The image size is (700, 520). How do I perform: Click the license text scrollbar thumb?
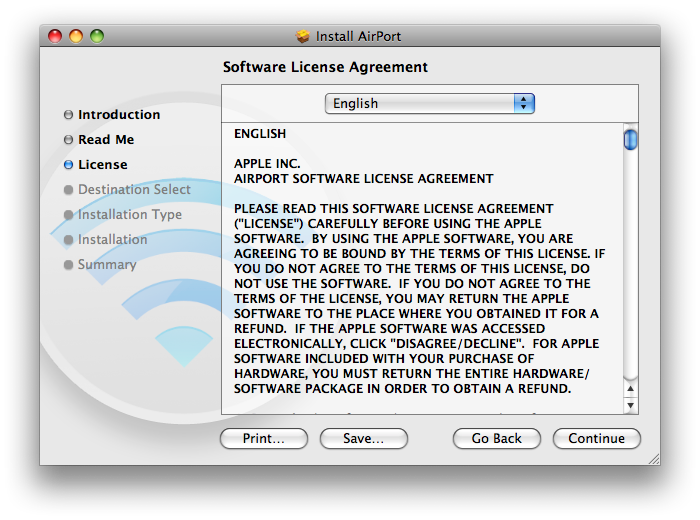point(630,139)
